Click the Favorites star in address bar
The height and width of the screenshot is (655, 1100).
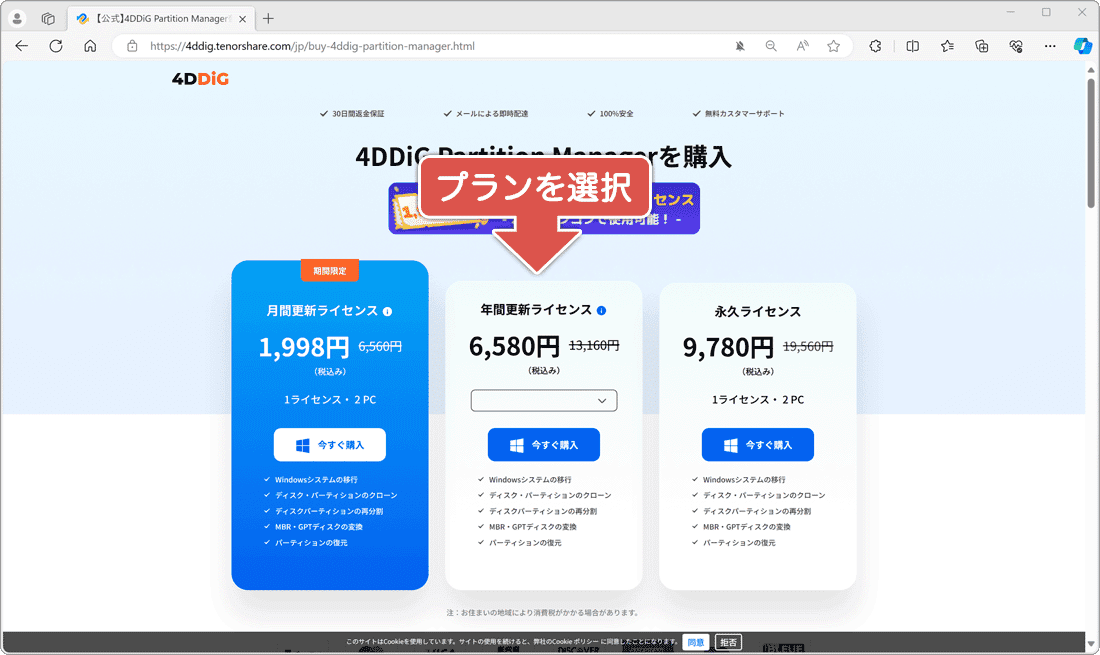[832, 46]
